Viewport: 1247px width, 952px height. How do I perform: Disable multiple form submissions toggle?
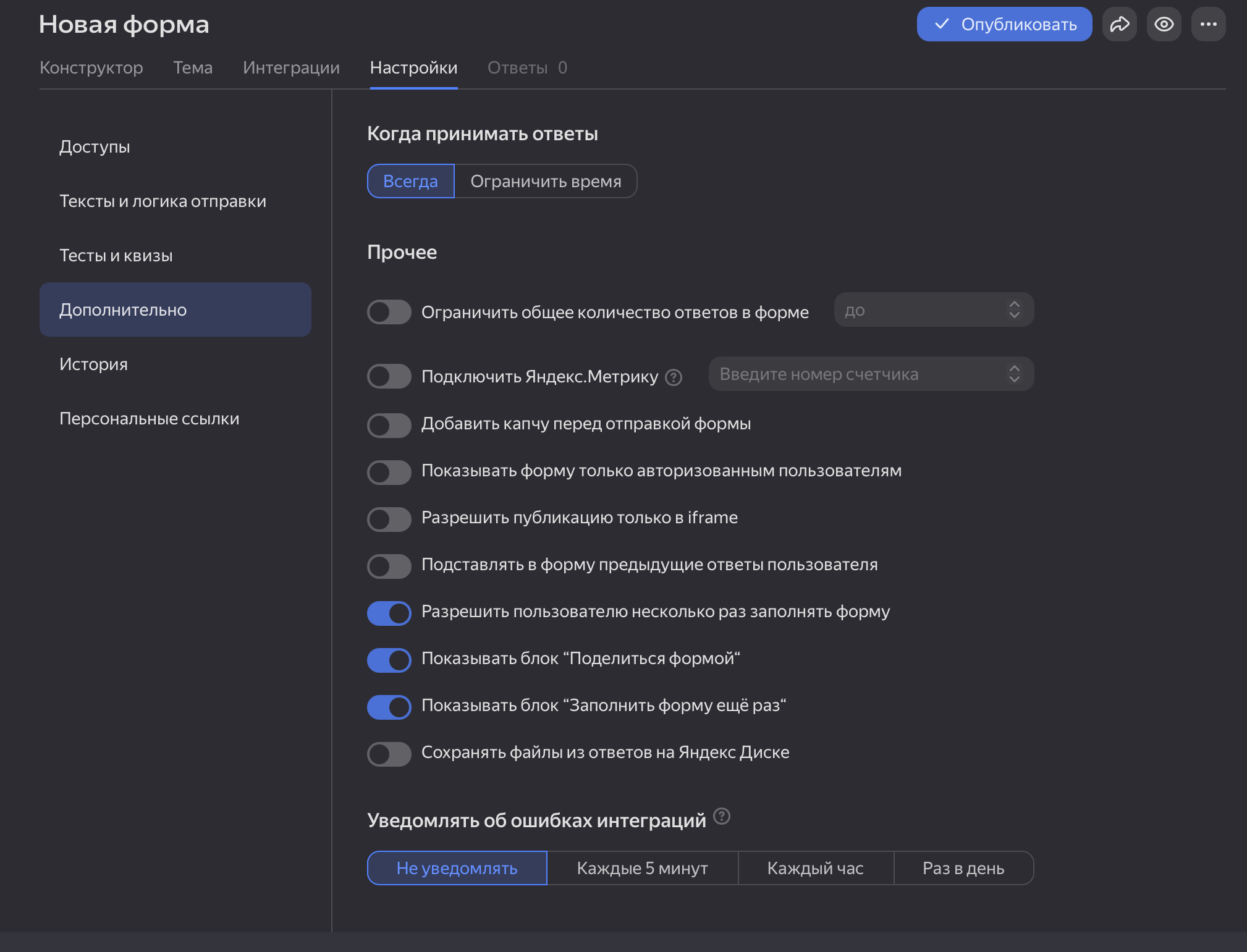click(389, 613)
